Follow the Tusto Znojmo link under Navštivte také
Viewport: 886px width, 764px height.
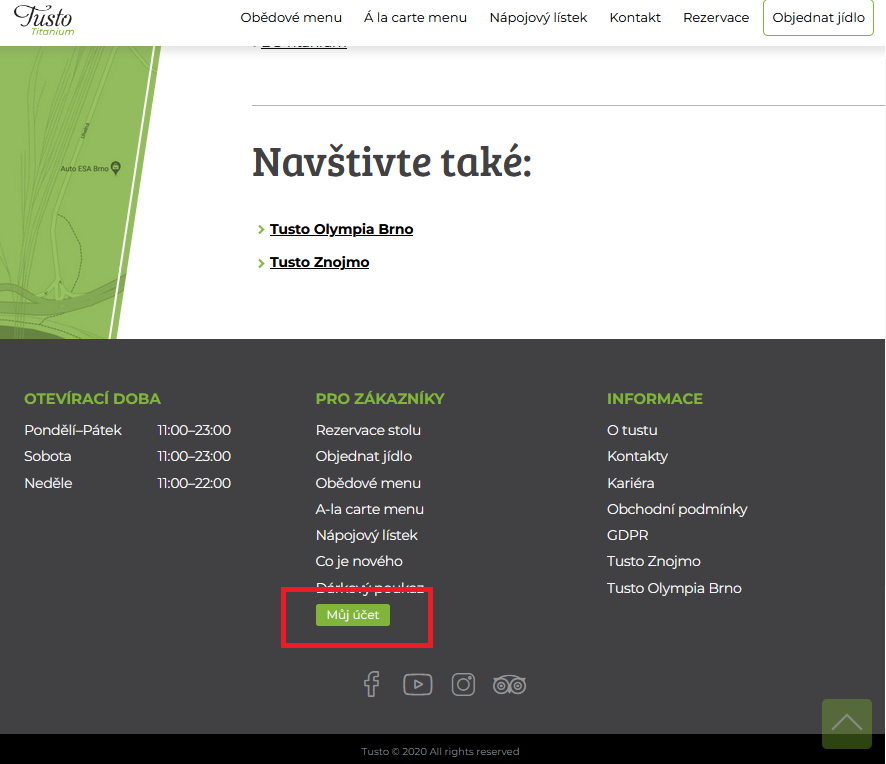pos(319,262)
